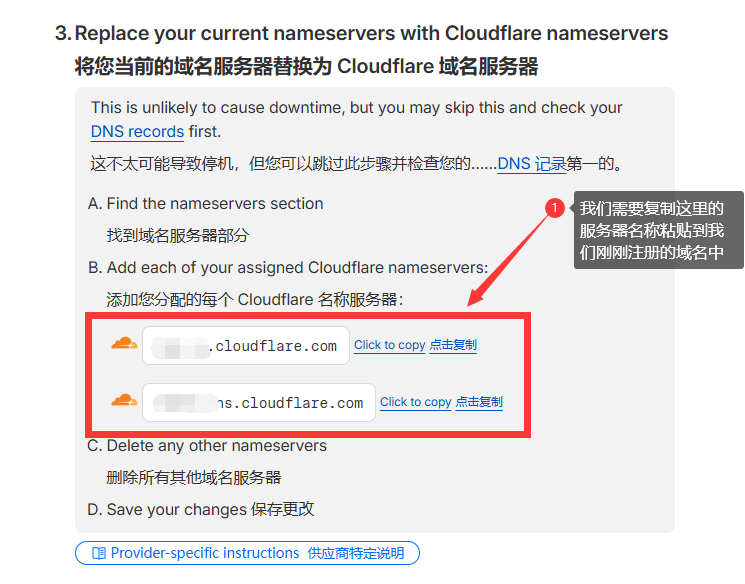The height and width of the screenshot is (584, 745).
Task: Click to copy the second nameserver
Action: coord(416,402)
